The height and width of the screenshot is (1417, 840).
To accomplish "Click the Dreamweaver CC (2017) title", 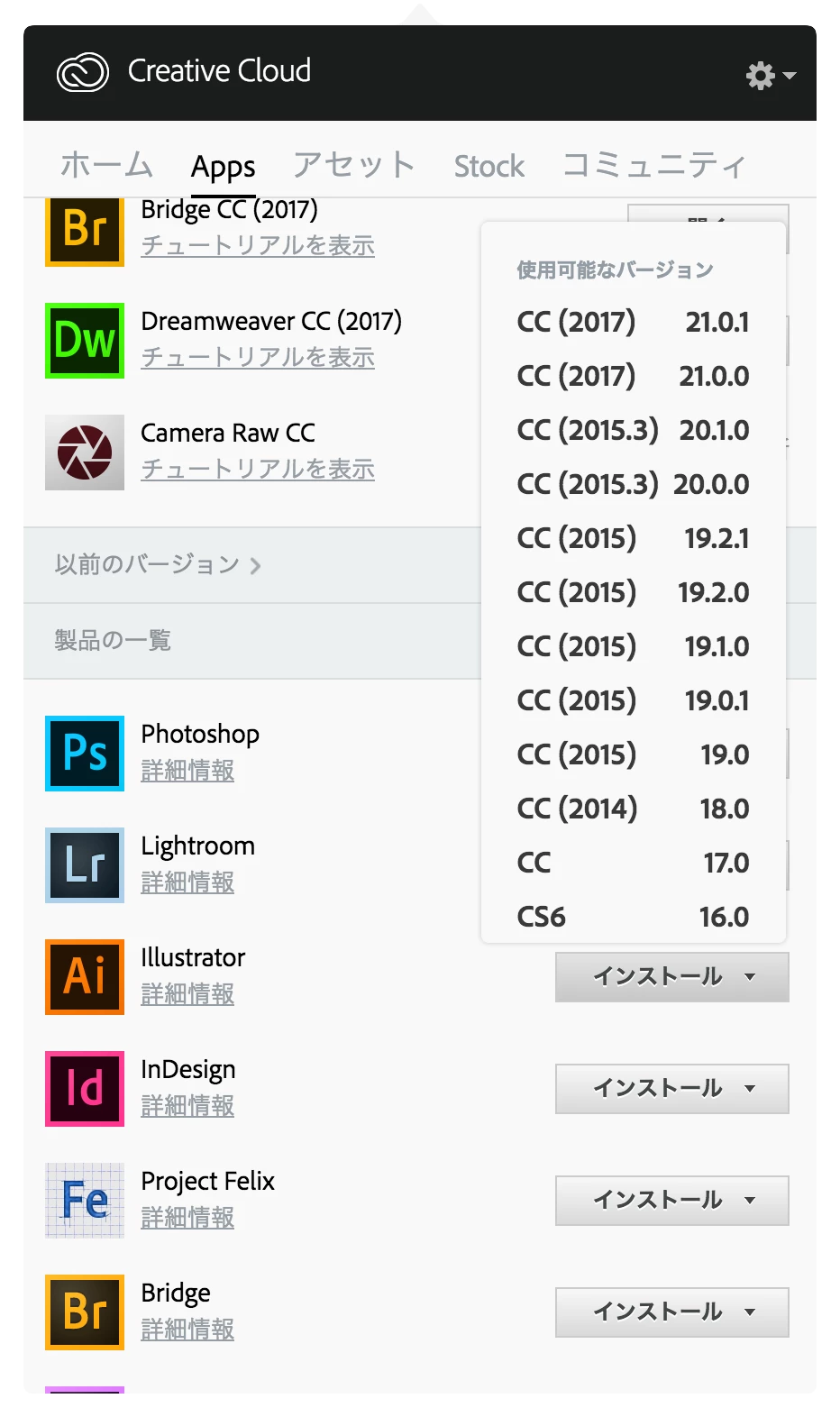I will 271,322.
